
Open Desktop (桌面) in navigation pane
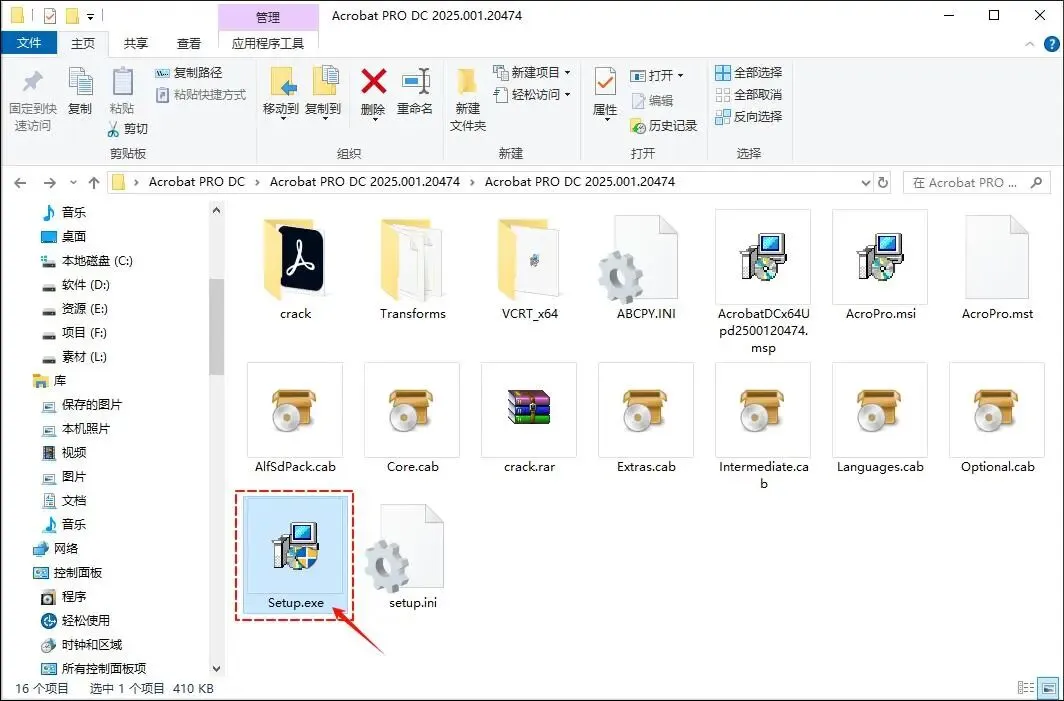click(x=64, y=236)
